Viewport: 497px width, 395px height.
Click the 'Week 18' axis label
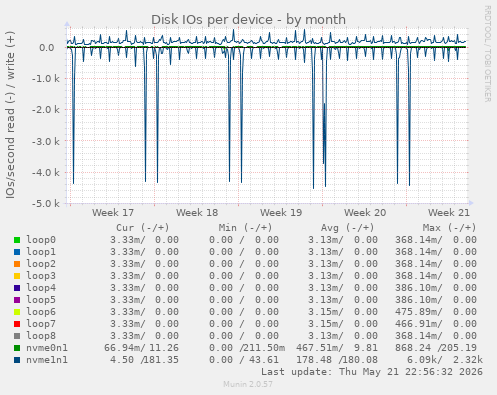[197, 213]
